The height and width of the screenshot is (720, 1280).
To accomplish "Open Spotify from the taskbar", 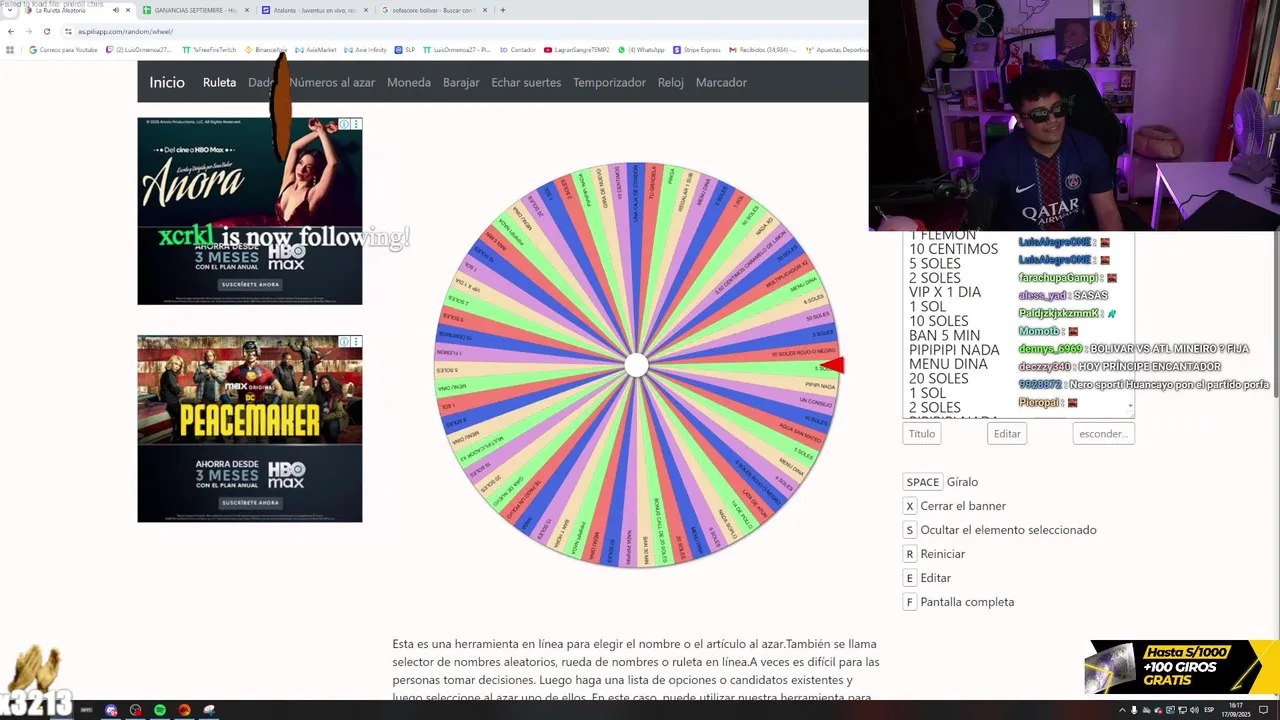I will click(x=160, y=710).
